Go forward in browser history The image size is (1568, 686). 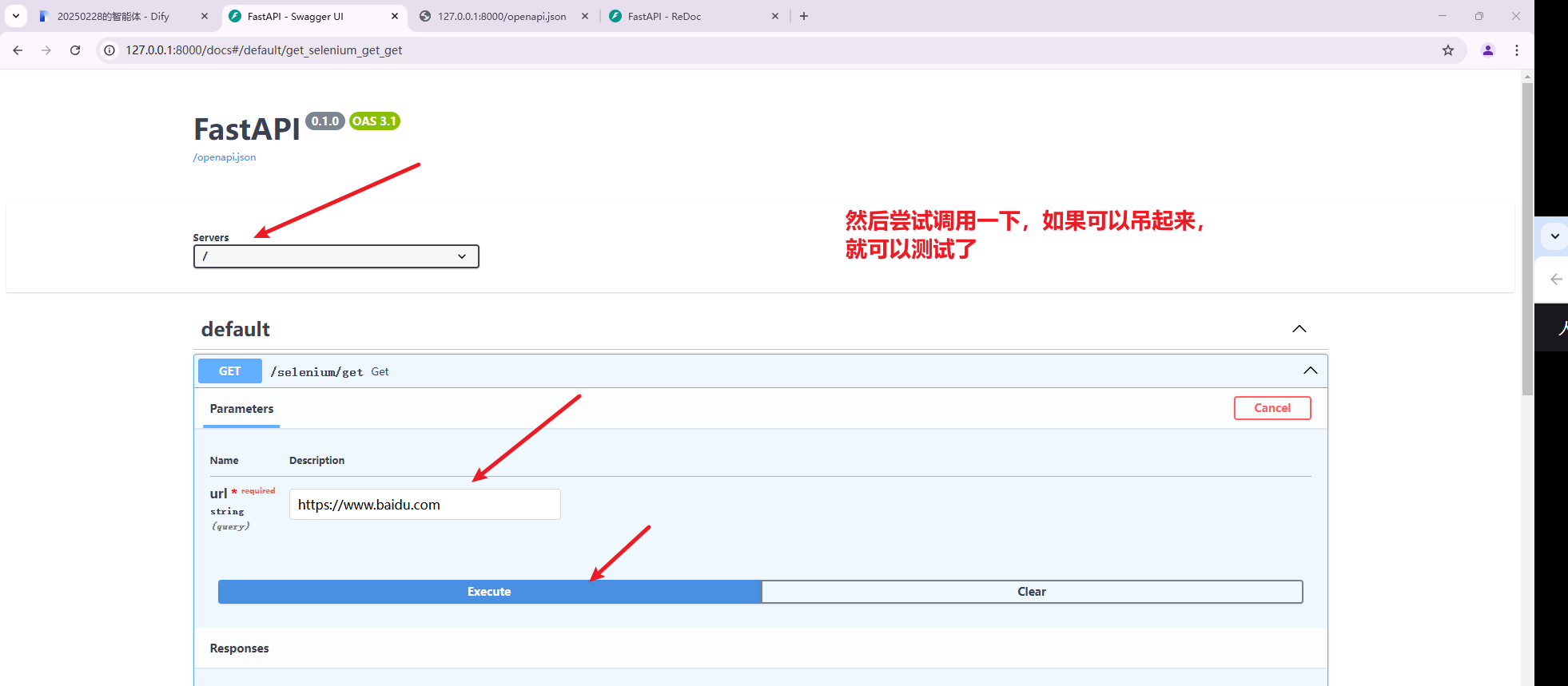(x=46, y=50)
